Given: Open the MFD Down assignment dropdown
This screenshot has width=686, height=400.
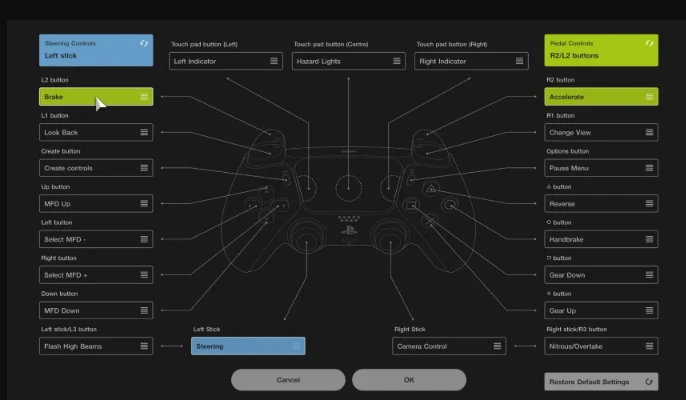Looking at the screenshot, I should (96, 311).
